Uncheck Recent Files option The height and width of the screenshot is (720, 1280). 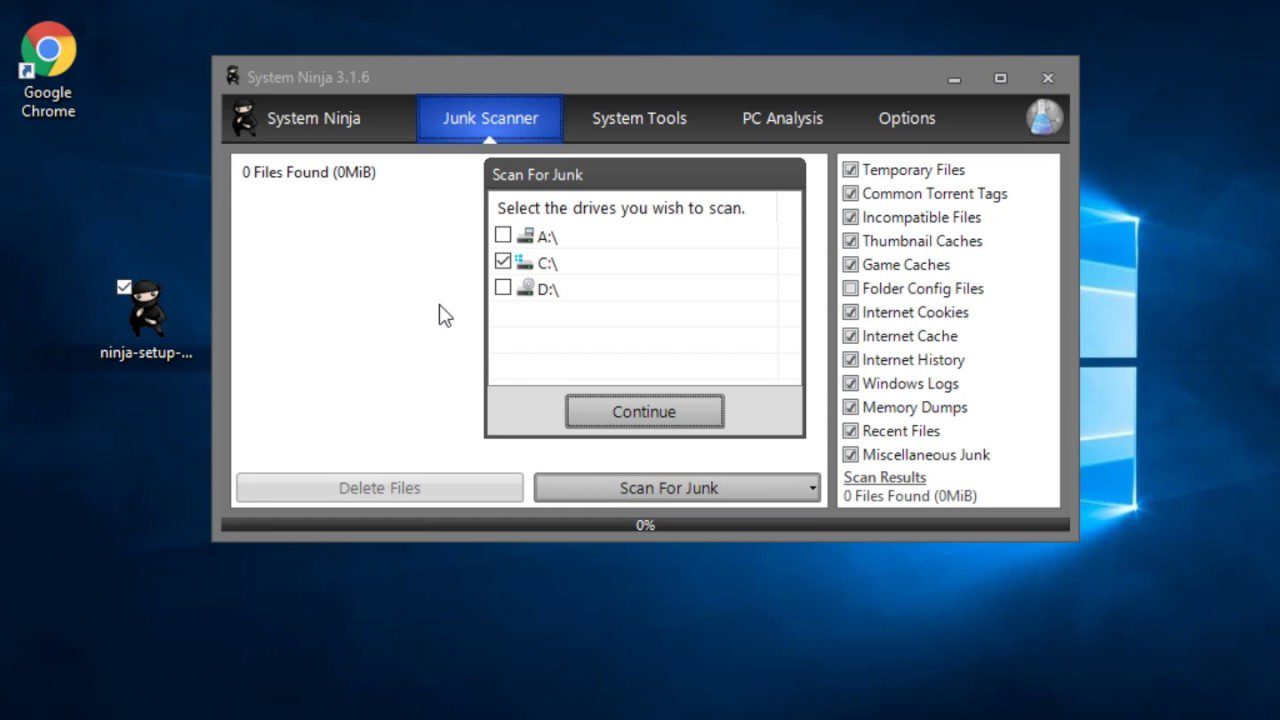point(850,431)
